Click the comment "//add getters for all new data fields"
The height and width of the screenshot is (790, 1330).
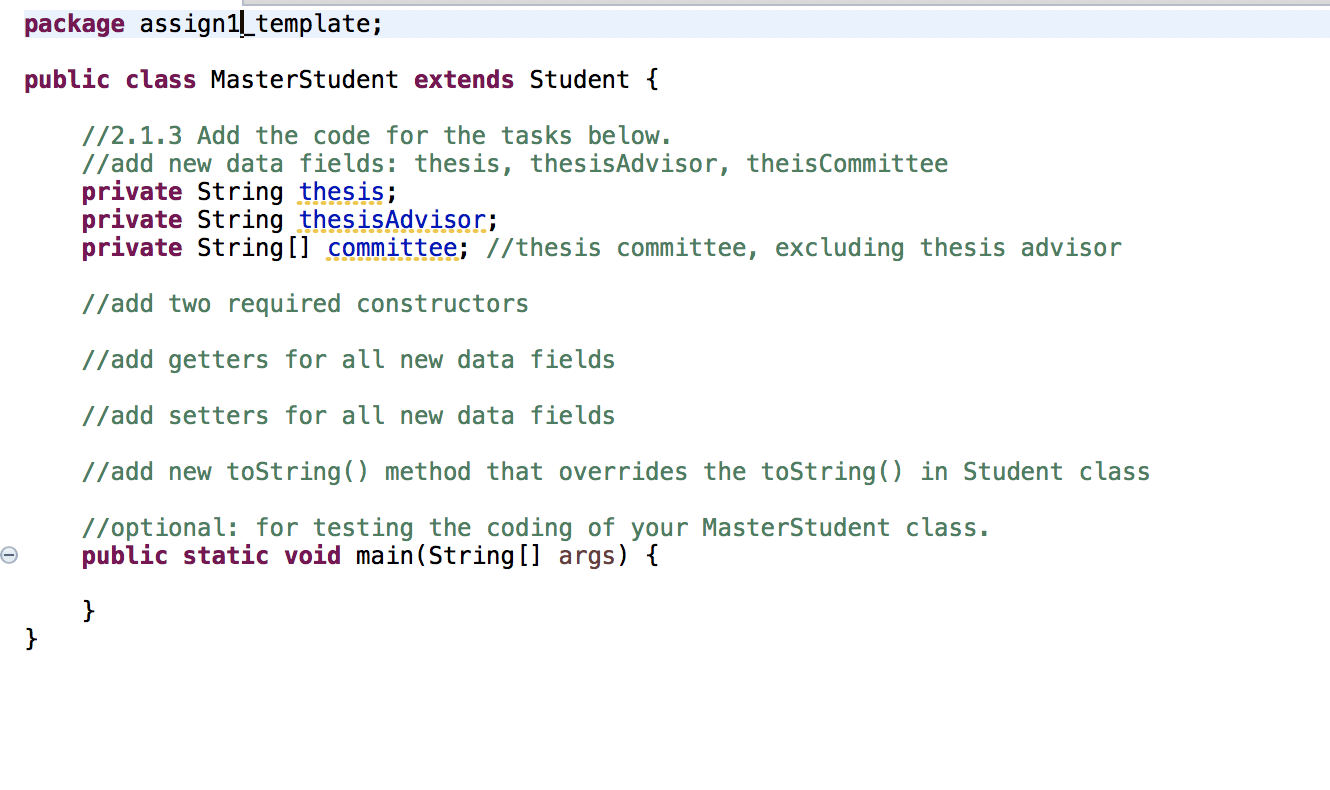348,359
